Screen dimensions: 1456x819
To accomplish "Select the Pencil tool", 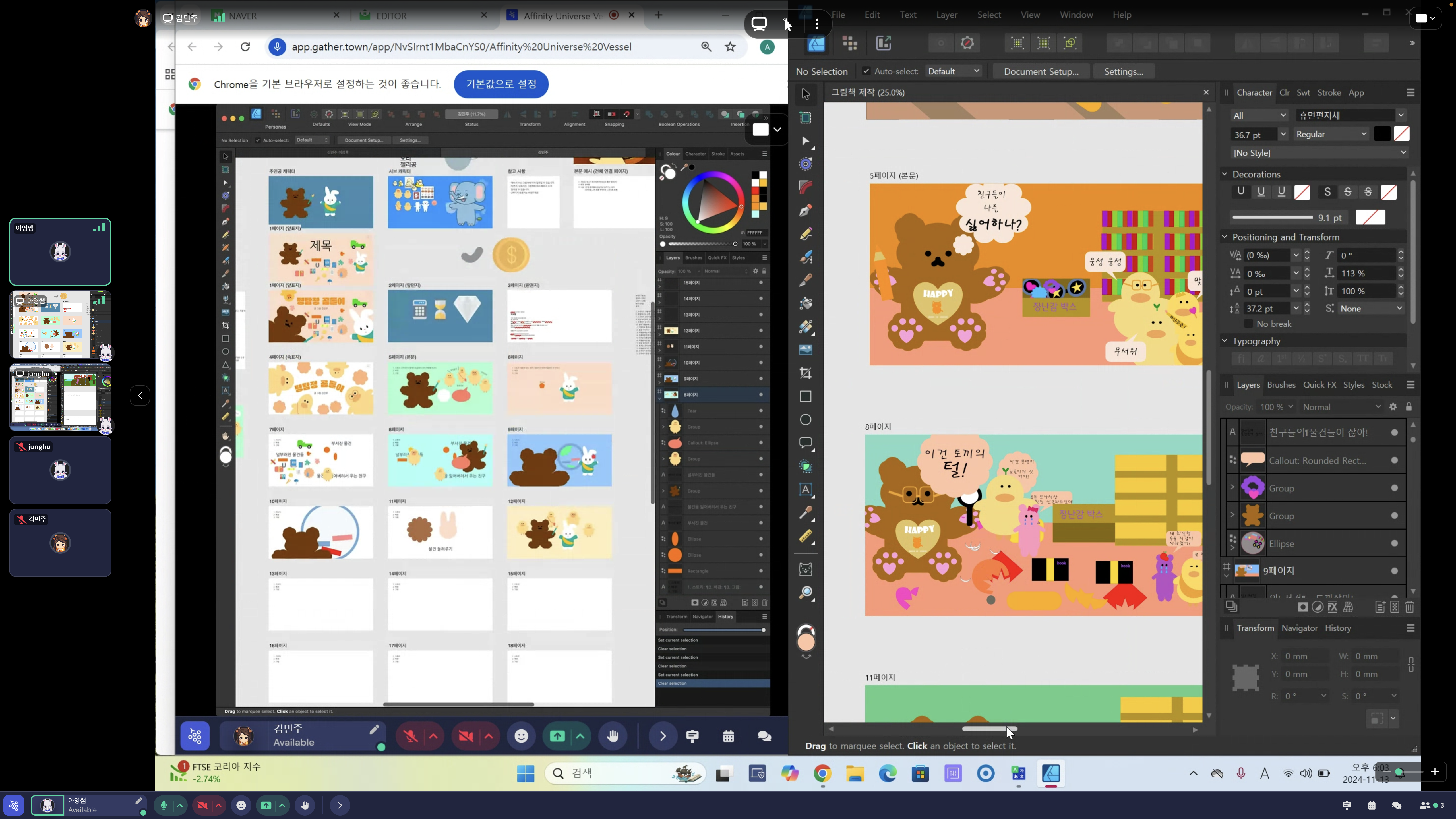I will click(x=806, y=233).
